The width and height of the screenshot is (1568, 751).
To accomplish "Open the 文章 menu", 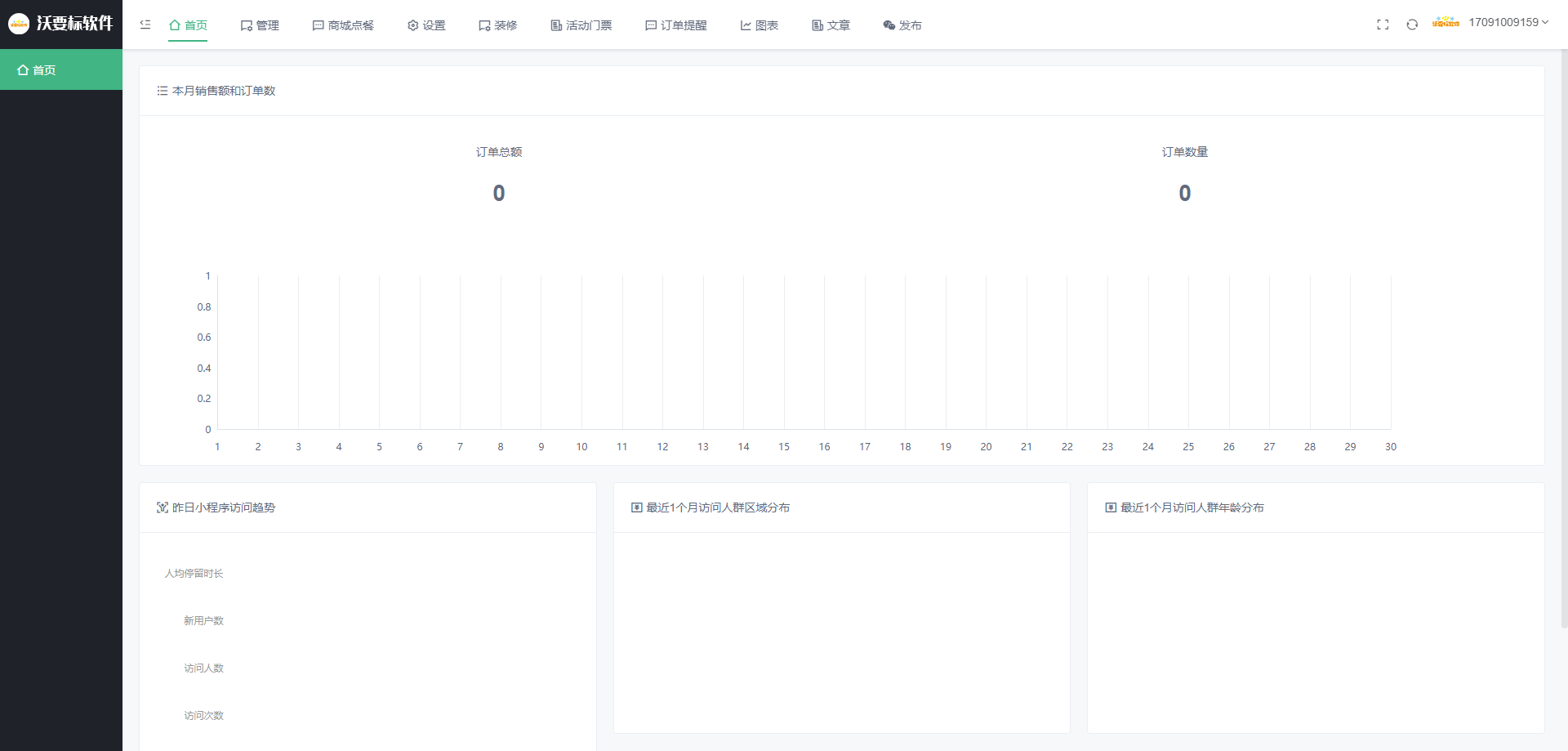I will click(831, 25).
